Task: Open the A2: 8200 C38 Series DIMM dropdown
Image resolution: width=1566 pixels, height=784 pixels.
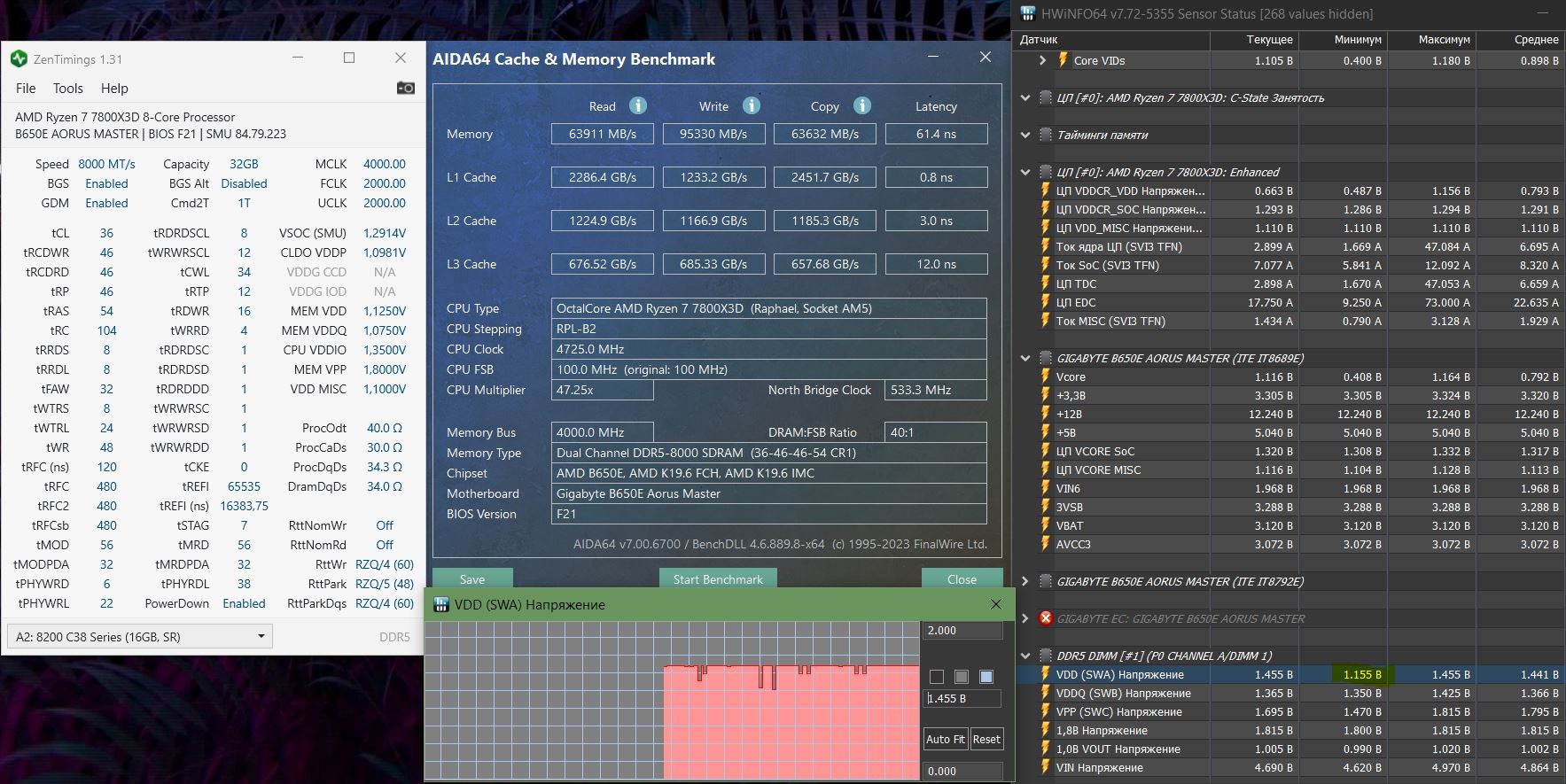Action: click(x=139, y=636)
